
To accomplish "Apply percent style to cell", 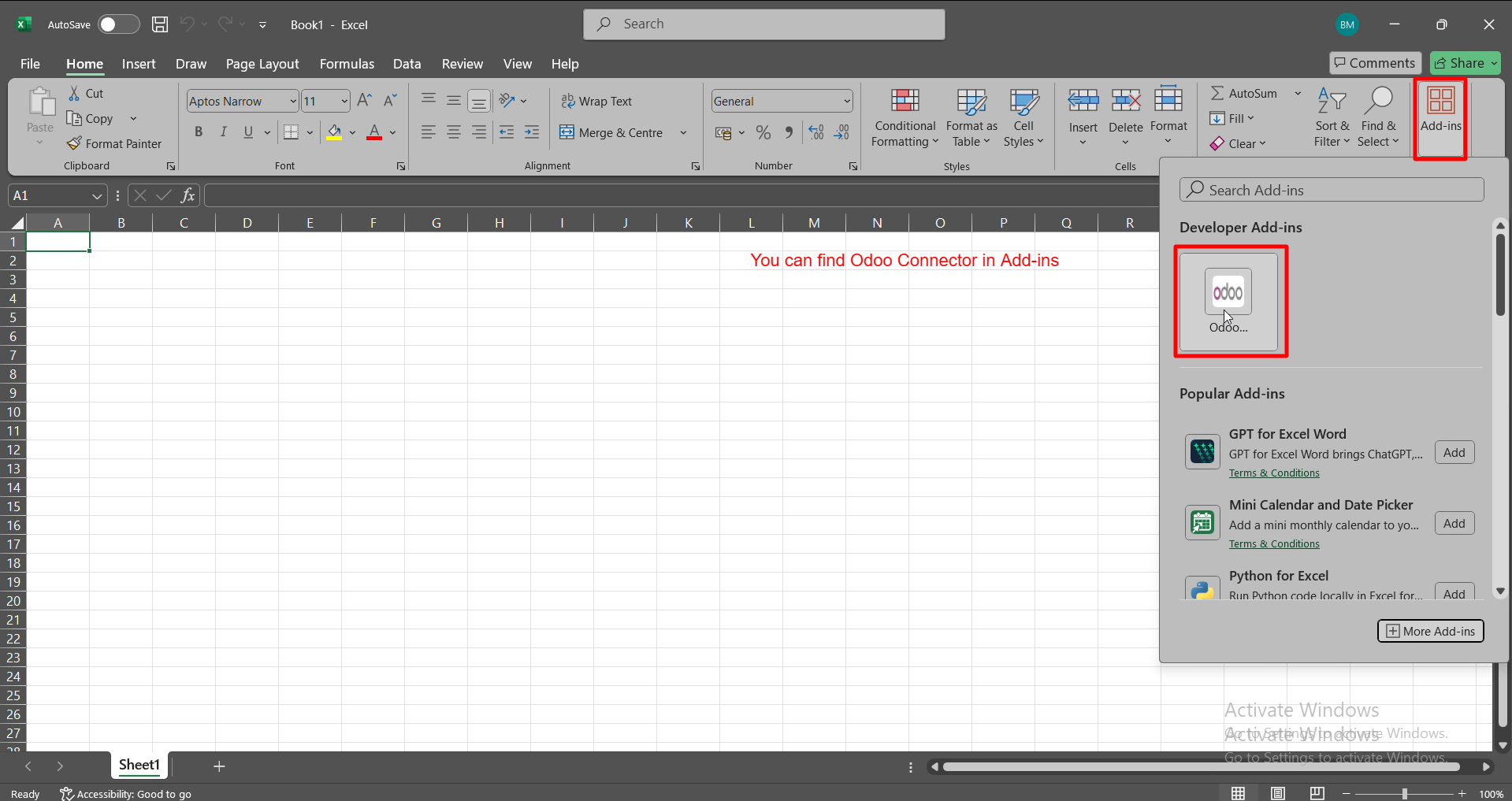I will pos(763,132).
